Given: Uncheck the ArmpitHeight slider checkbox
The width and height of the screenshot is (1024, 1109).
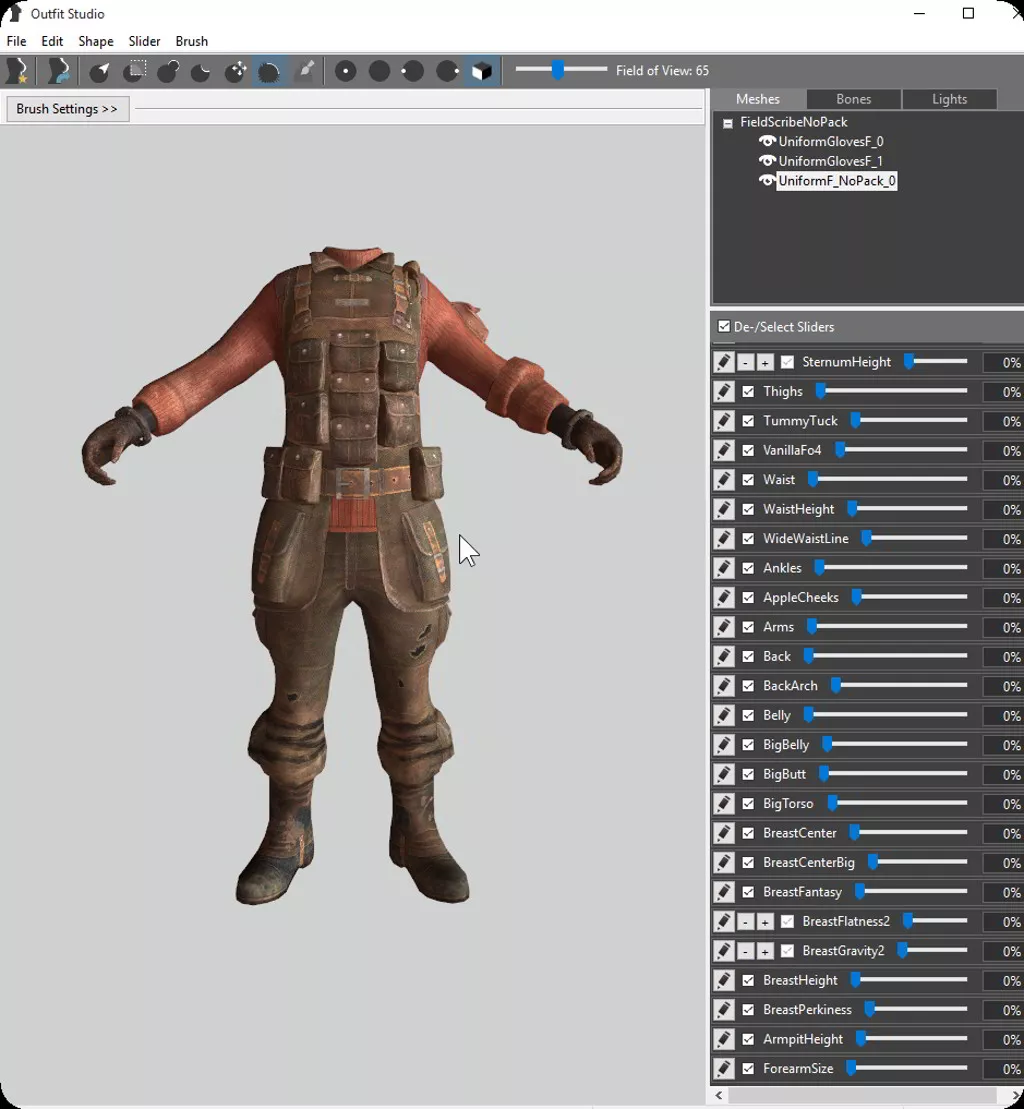Looking at the screenshot, I should click(x=748, y=1040).
